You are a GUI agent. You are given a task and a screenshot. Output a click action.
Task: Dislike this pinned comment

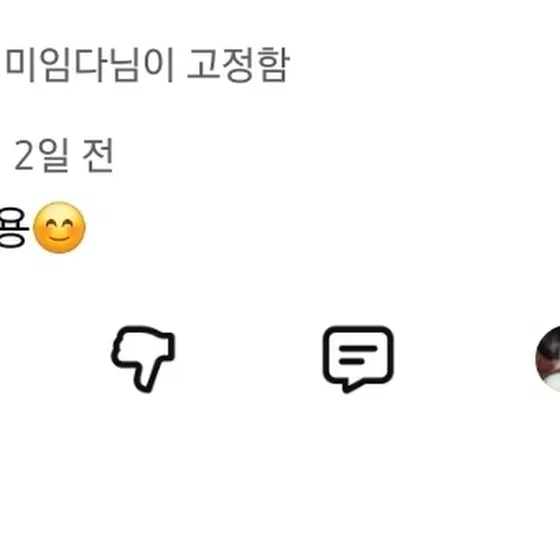(x=143, y=359)
